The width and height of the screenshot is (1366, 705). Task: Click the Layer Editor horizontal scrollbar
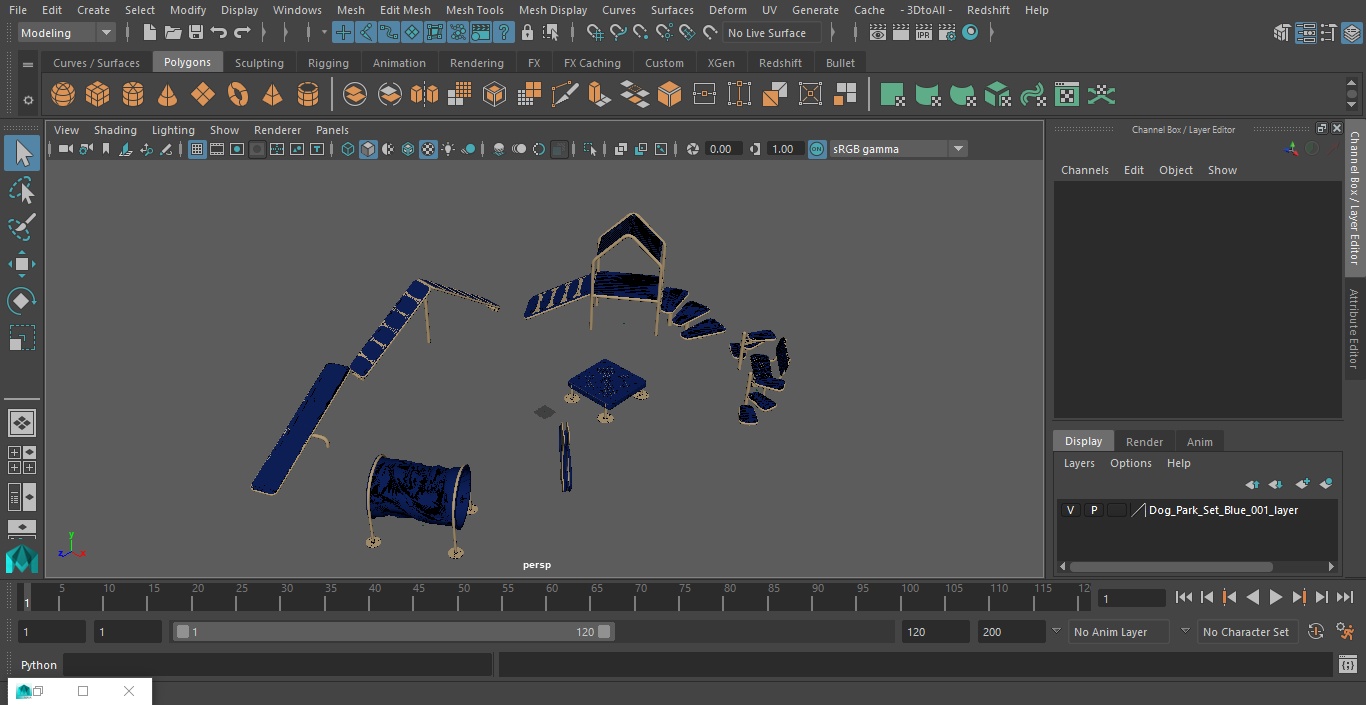click(x=1172, y=566)
